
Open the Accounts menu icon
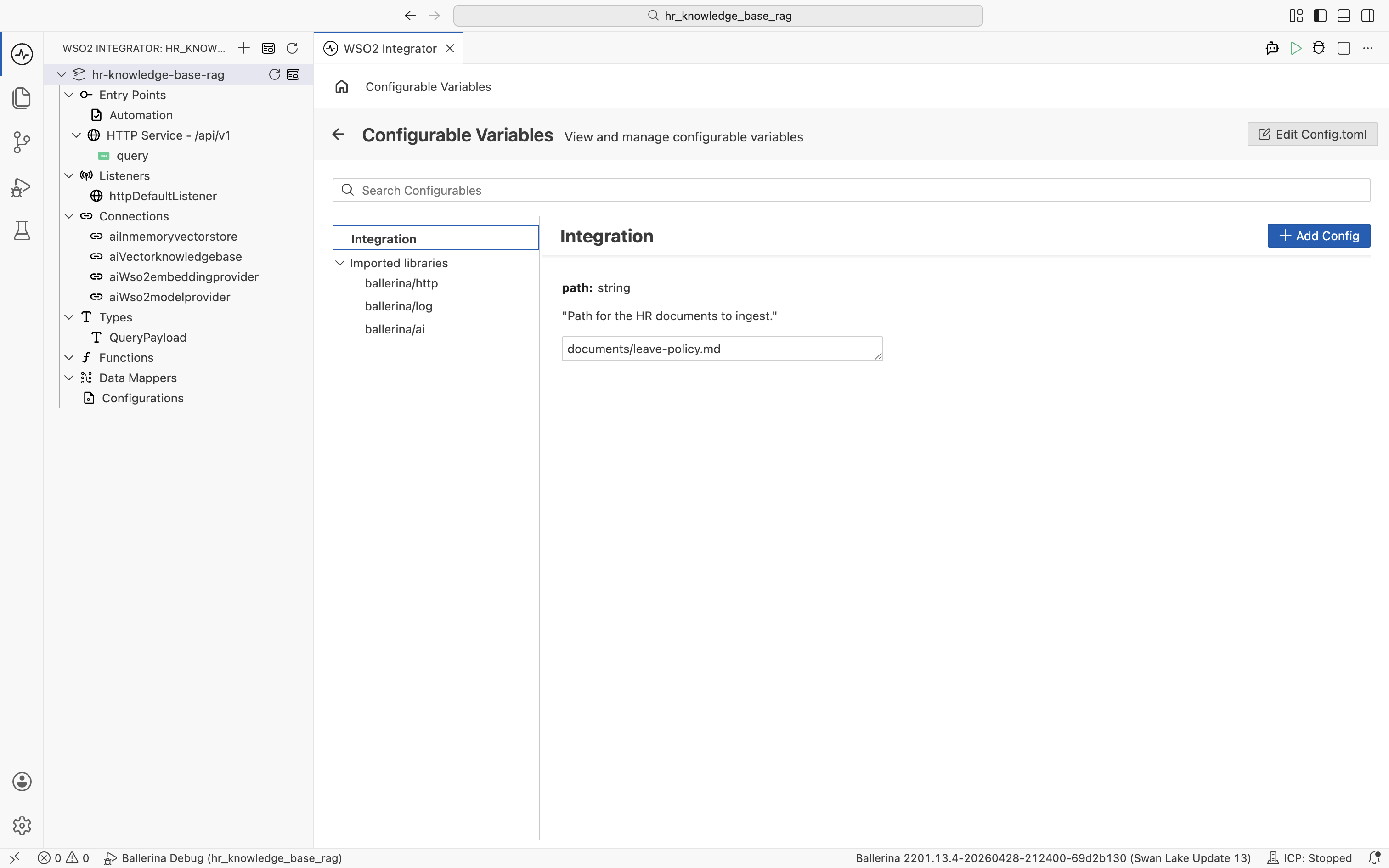point(22,781)
